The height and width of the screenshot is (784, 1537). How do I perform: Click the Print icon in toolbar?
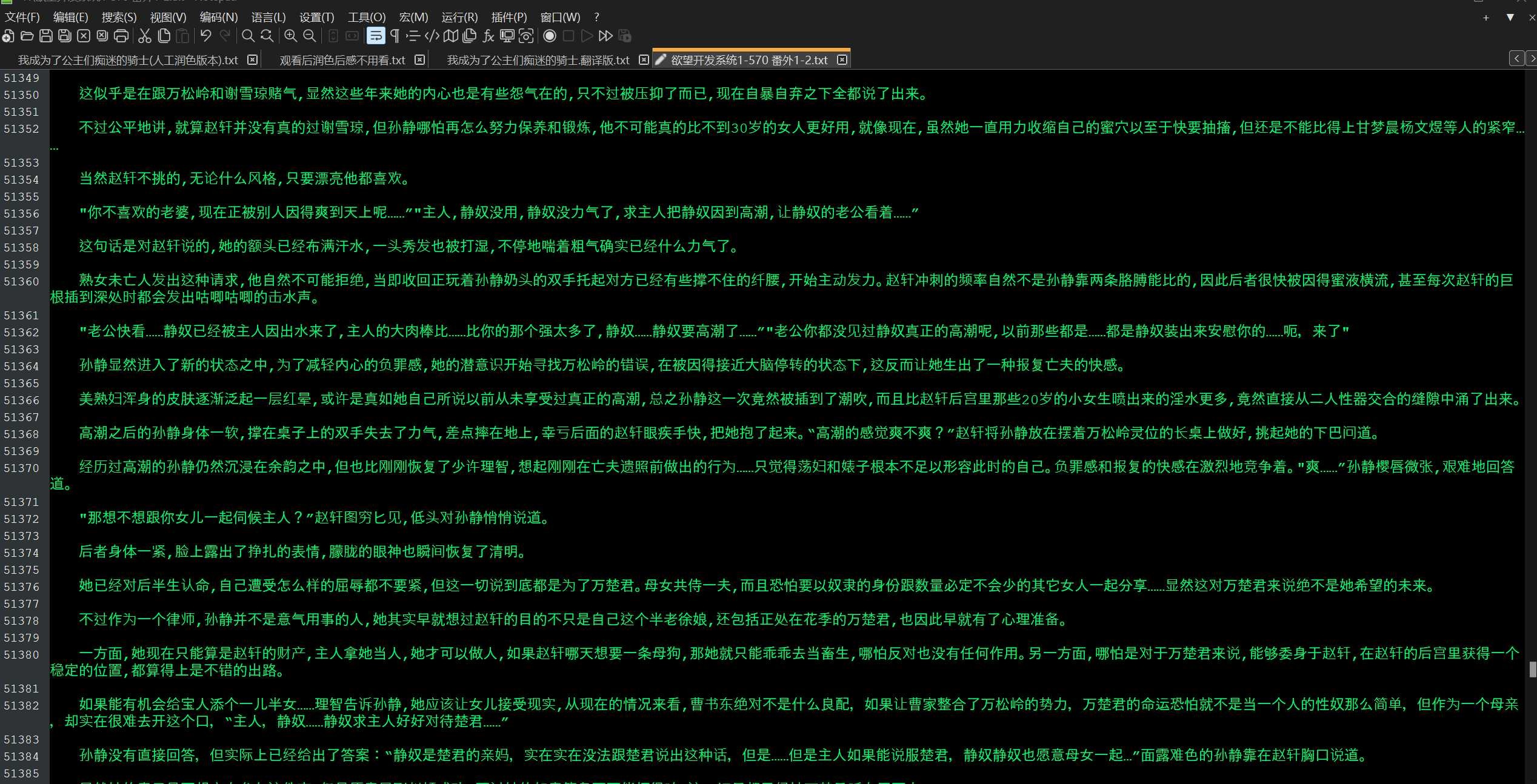click(121, 36)
